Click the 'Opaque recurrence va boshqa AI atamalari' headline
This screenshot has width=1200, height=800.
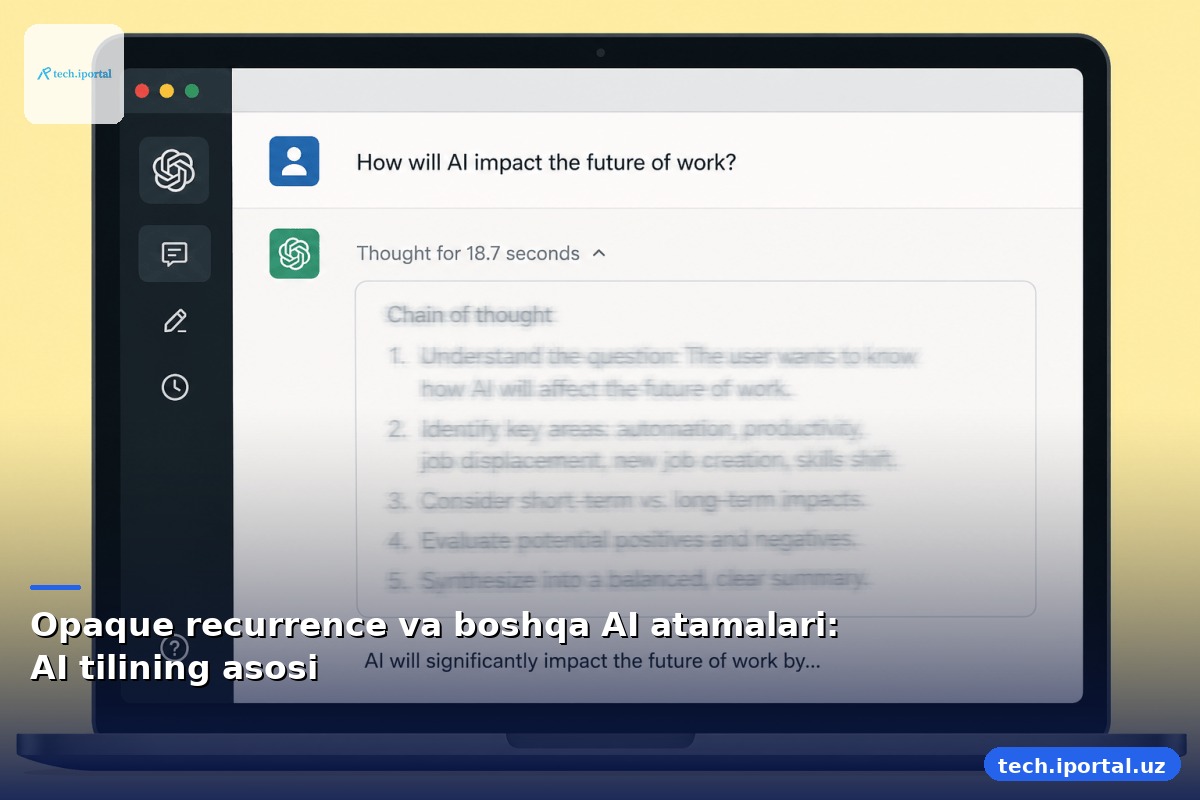pyautogui.click(x=434, y=645)
